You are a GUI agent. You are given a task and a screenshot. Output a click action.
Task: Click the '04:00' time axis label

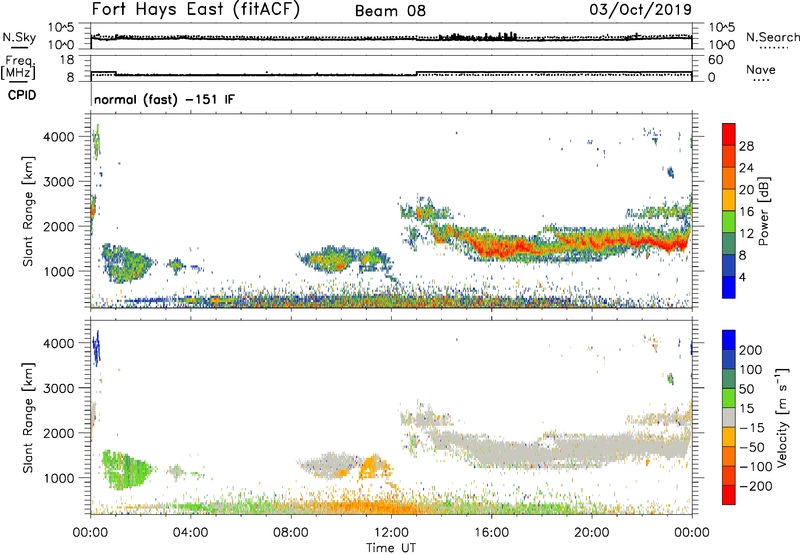(x=190, y=533)
